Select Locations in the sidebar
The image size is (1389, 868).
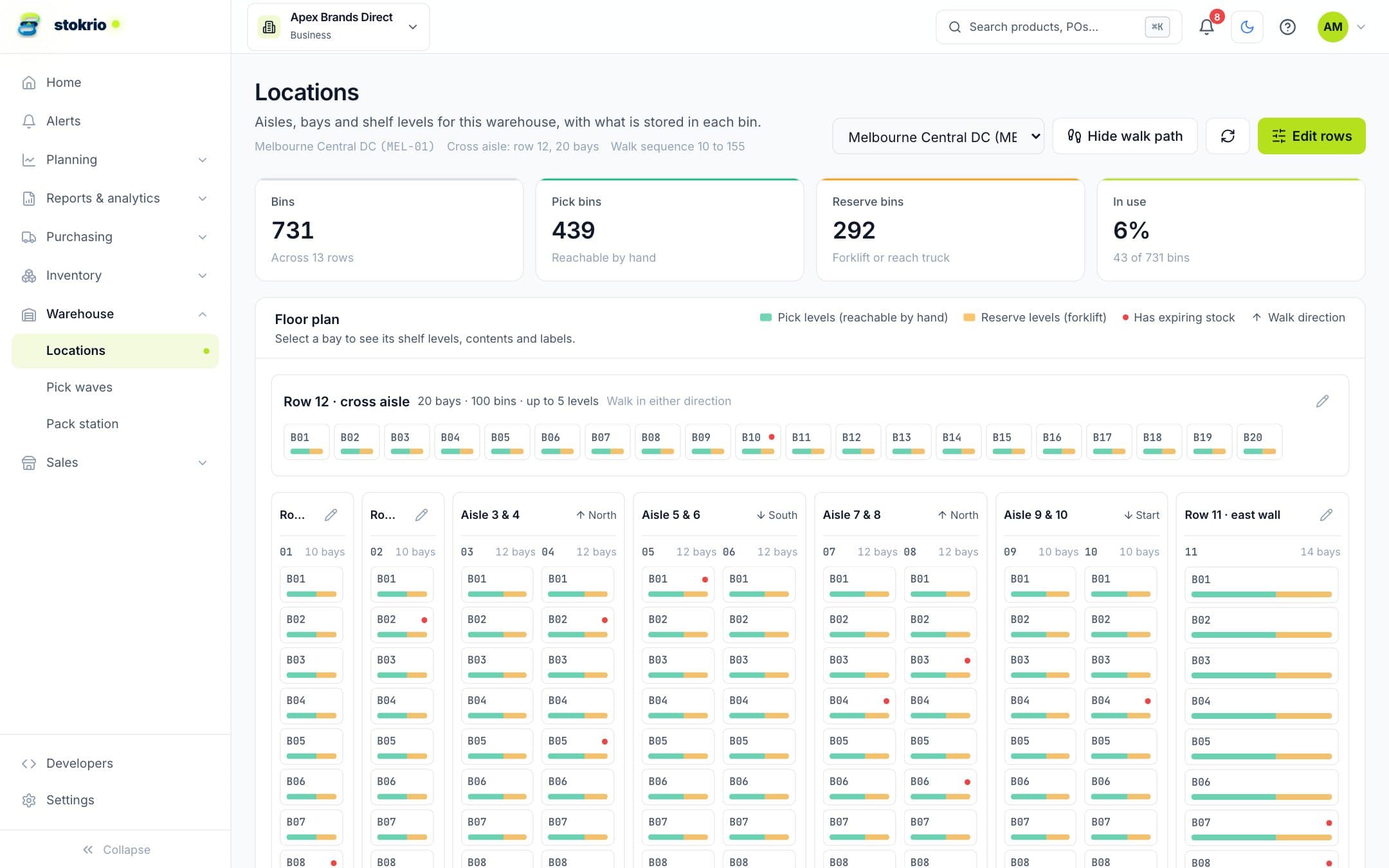coord(116,350)
